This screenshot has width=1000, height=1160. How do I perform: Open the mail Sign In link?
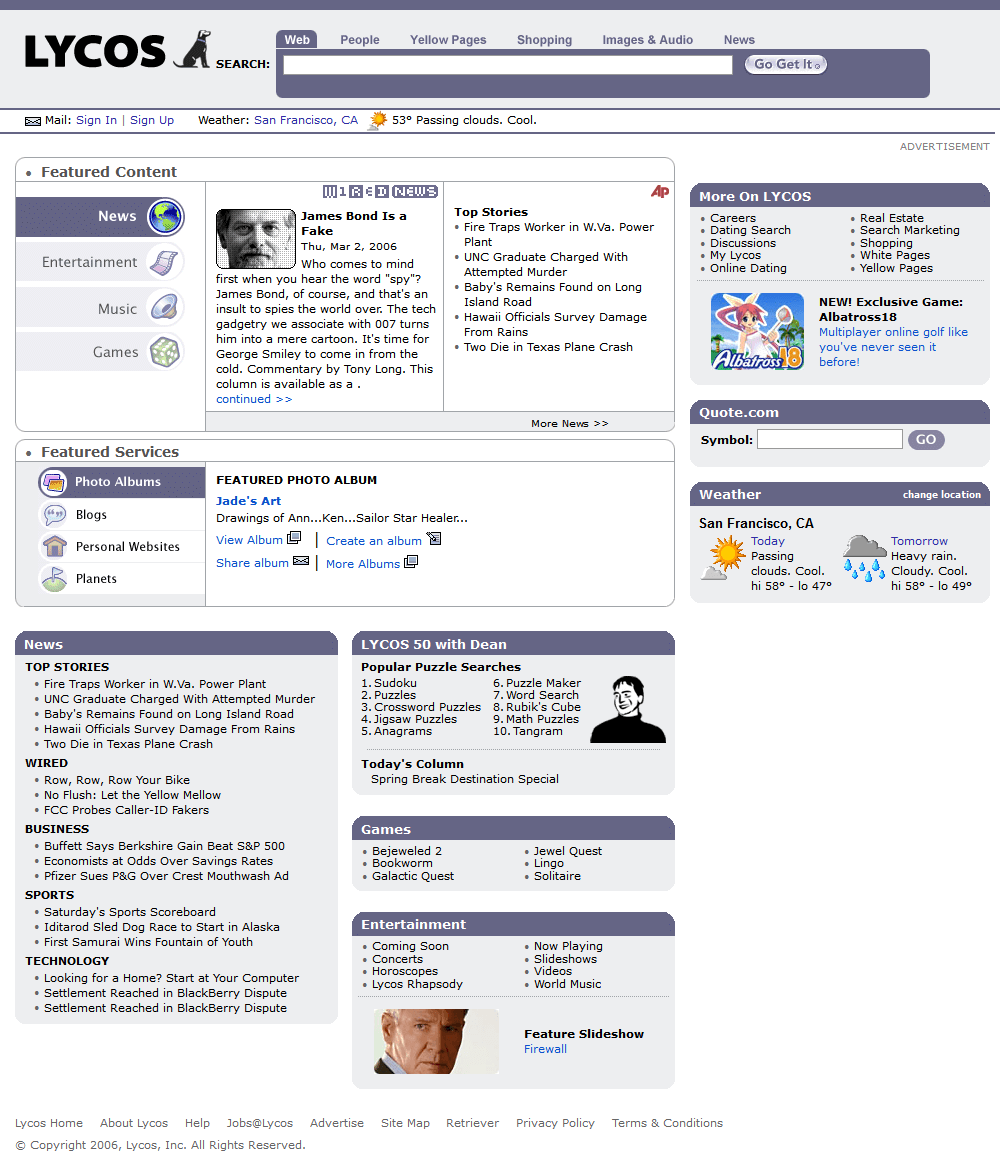click(96, 120)
